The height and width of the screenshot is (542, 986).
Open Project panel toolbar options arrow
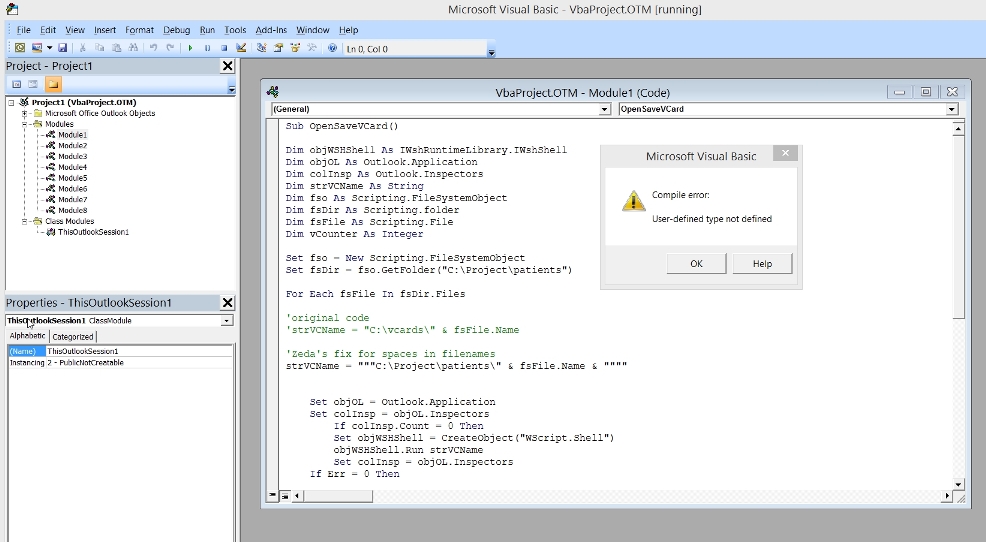(x=231, y=89)
